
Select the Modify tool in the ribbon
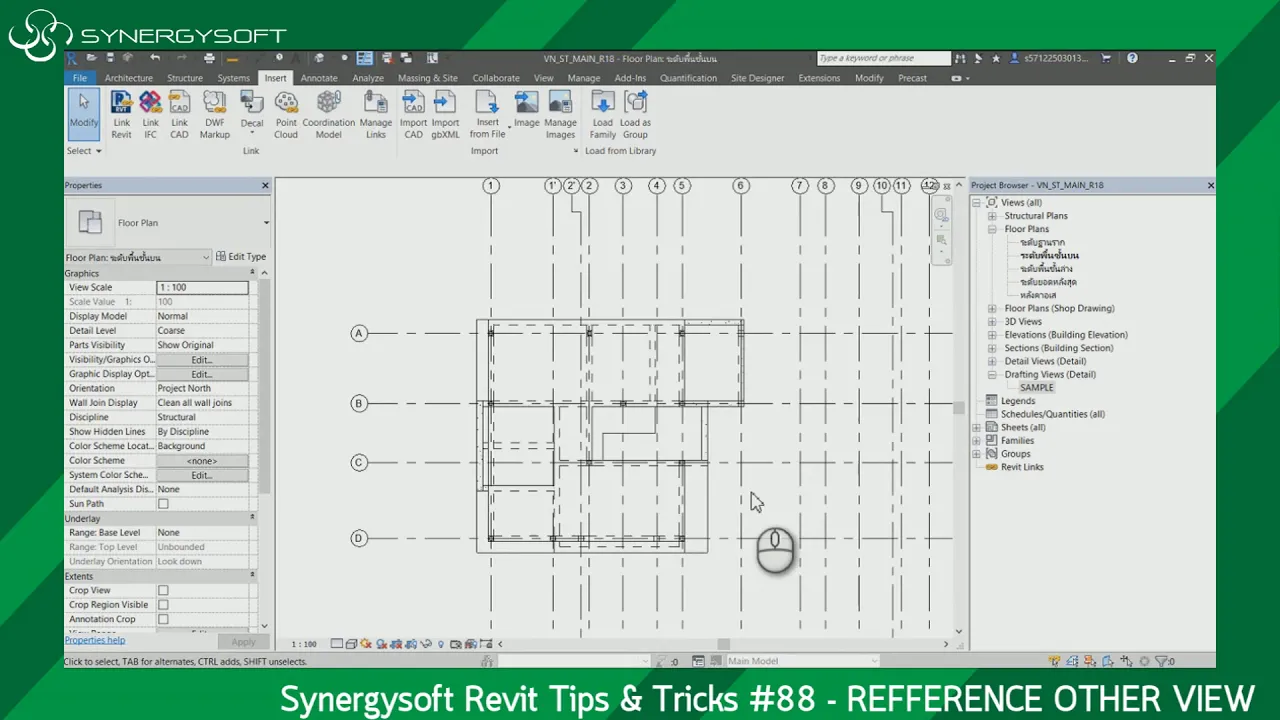[84, 113]
